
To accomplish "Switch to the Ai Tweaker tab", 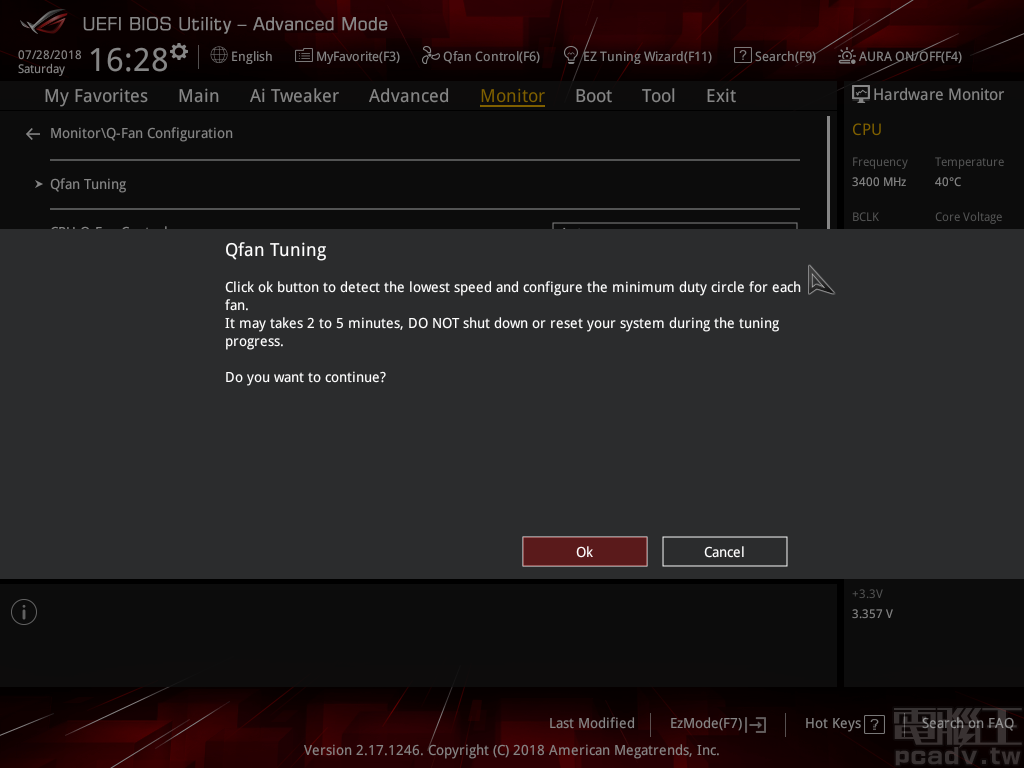I will 294,96.
